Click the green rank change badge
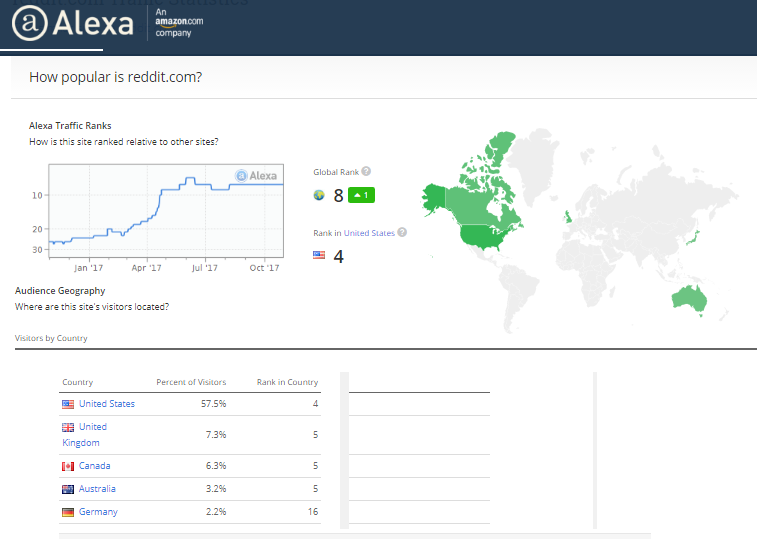This screenshot has width=757, height=539. [x=362, y=195]
